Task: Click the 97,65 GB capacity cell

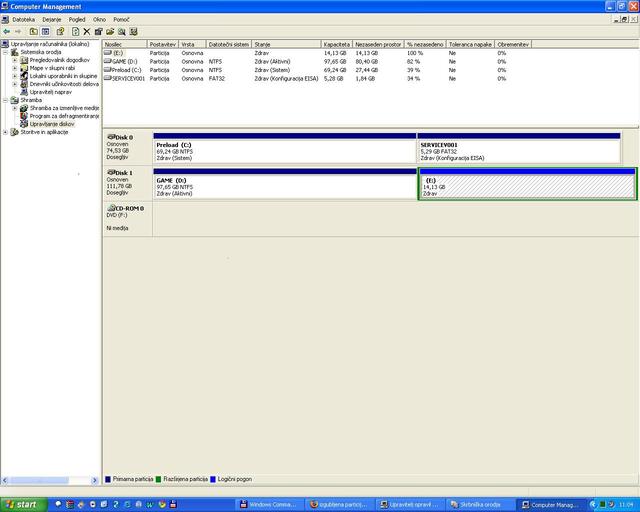Action: [335, 61]
